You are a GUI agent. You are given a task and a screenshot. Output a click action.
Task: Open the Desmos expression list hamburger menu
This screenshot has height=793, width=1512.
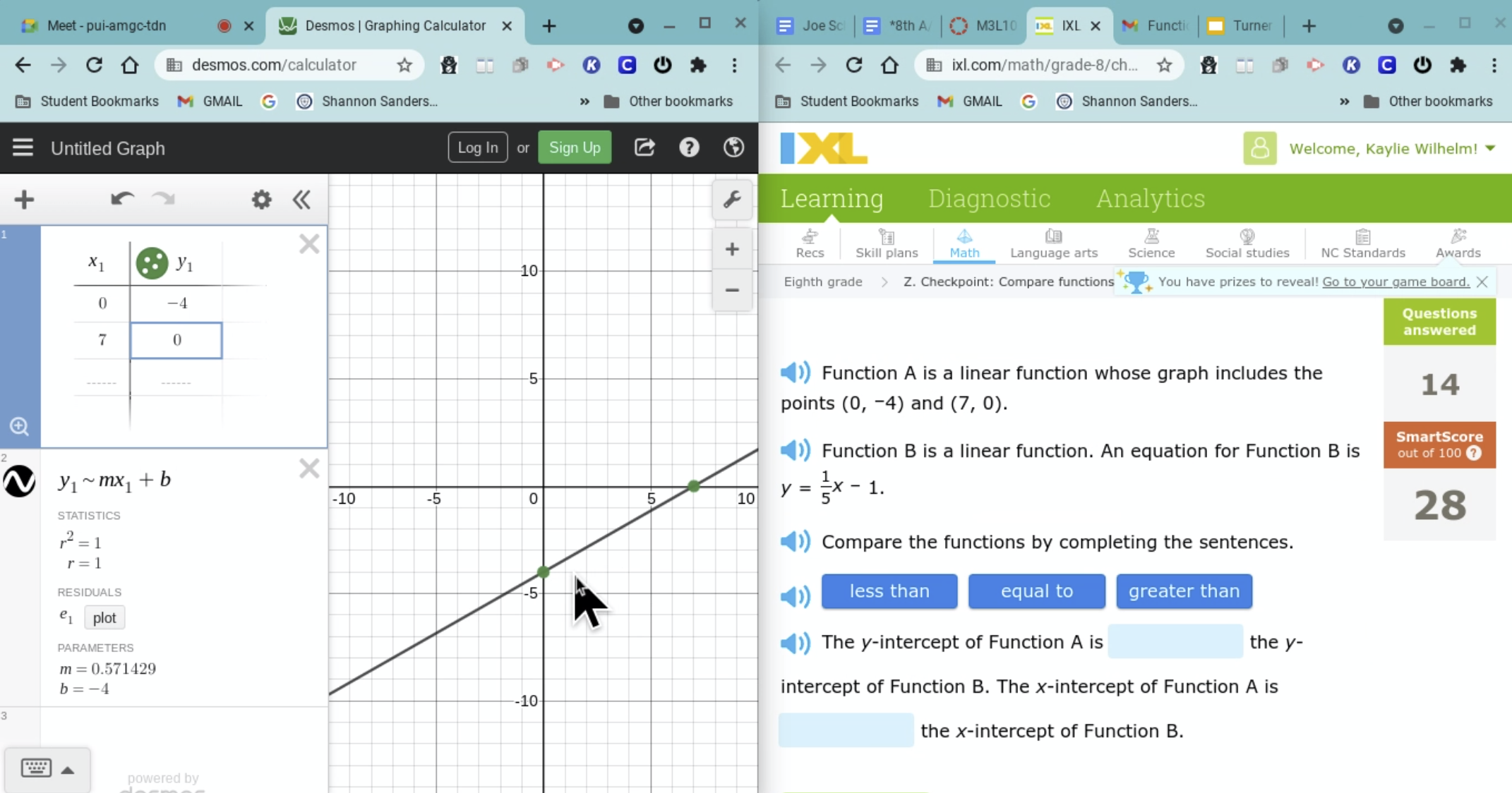click(23, 147)
